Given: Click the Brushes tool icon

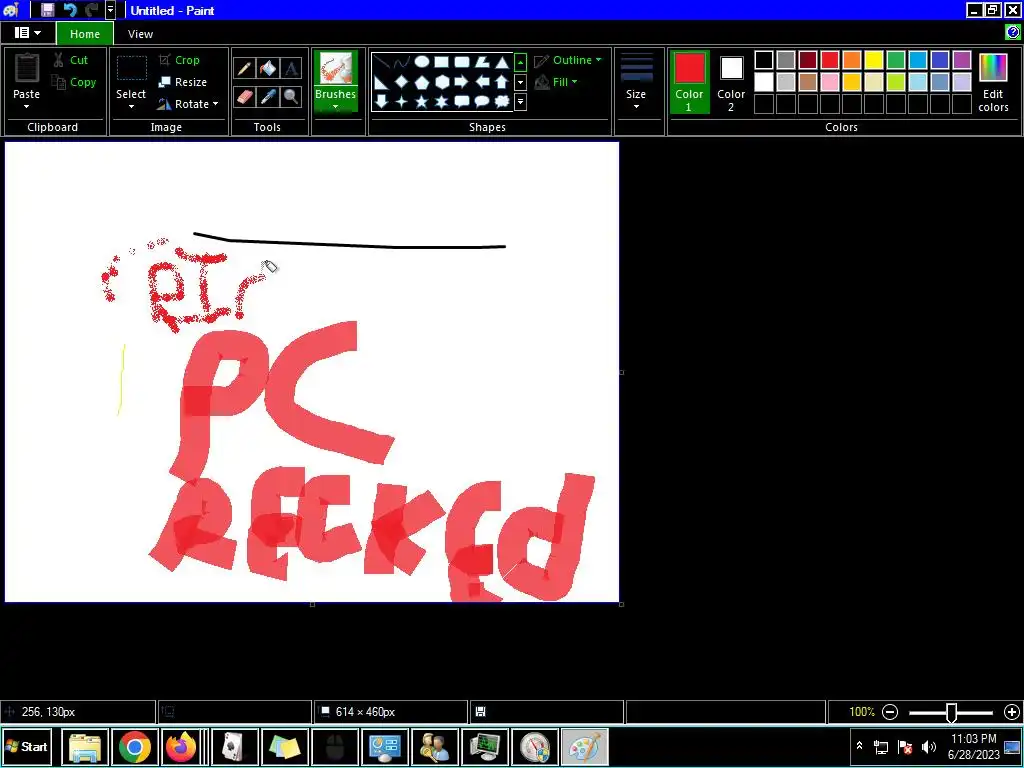Looking at the screenshot, I should [336, 68].
